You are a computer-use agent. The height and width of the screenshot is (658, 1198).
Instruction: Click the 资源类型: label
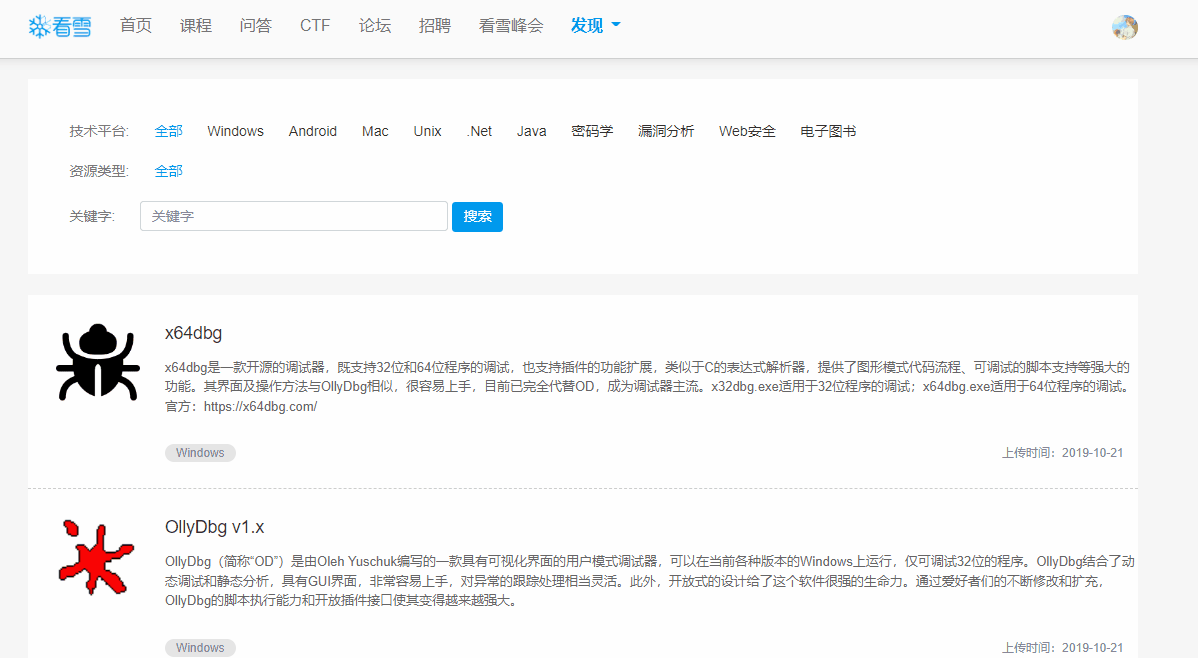coord(99,170)
